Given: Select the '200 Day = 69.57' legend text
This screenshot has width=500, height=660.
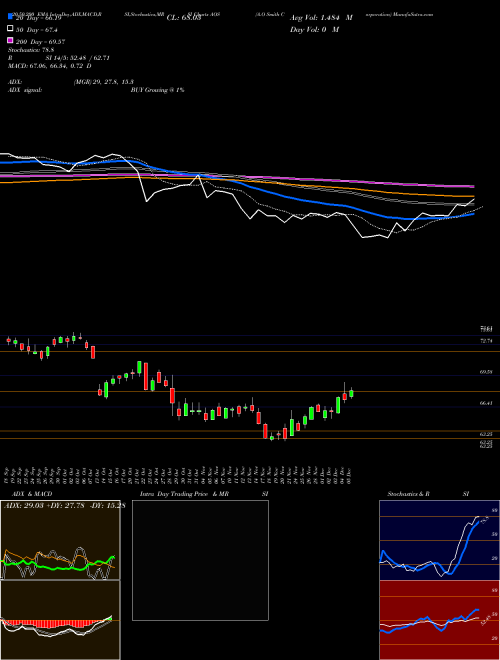Looking at the screenshot, I should point(40,42).
